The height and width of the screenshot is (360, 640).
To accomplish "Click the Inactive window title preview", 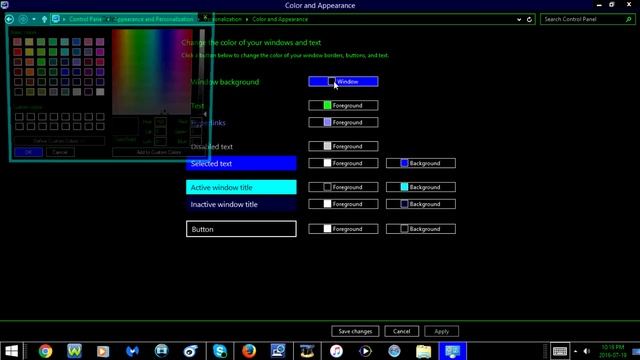I will pyautogui.click(x=241, y=204).
